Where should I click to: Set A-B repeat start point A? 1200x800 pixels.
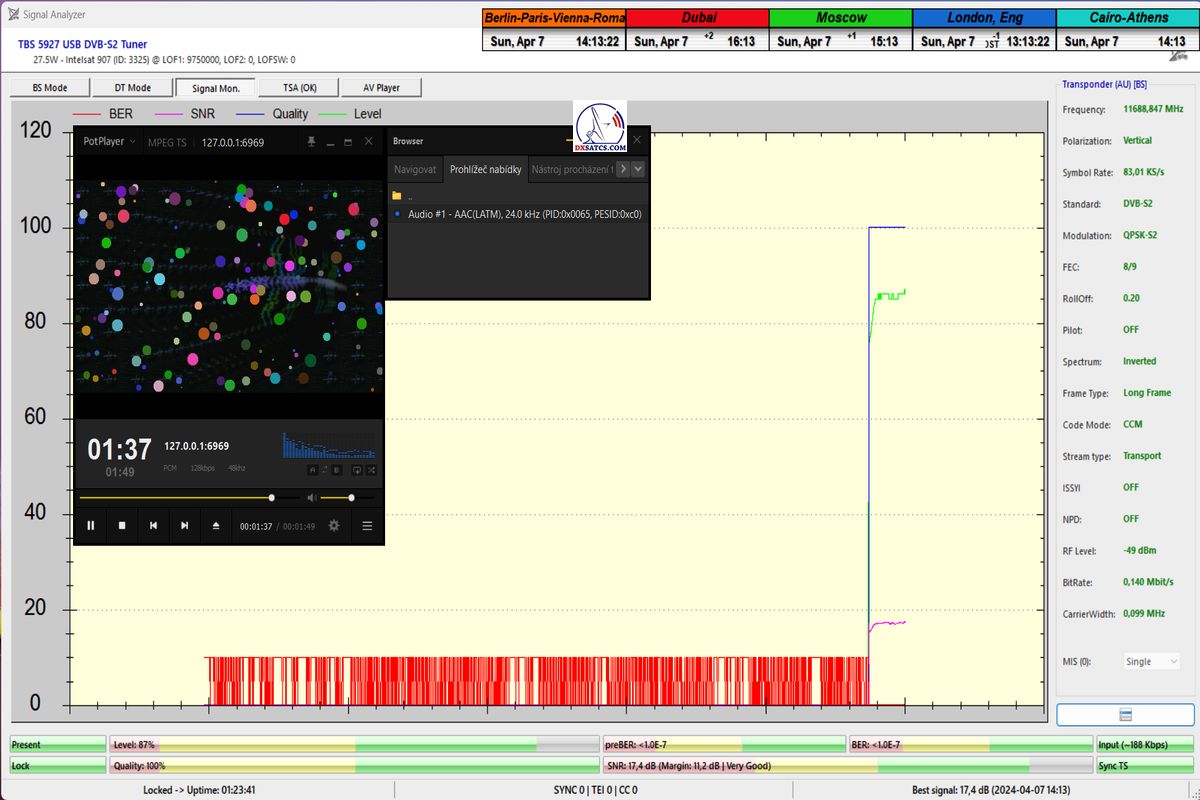coord(311,469)
